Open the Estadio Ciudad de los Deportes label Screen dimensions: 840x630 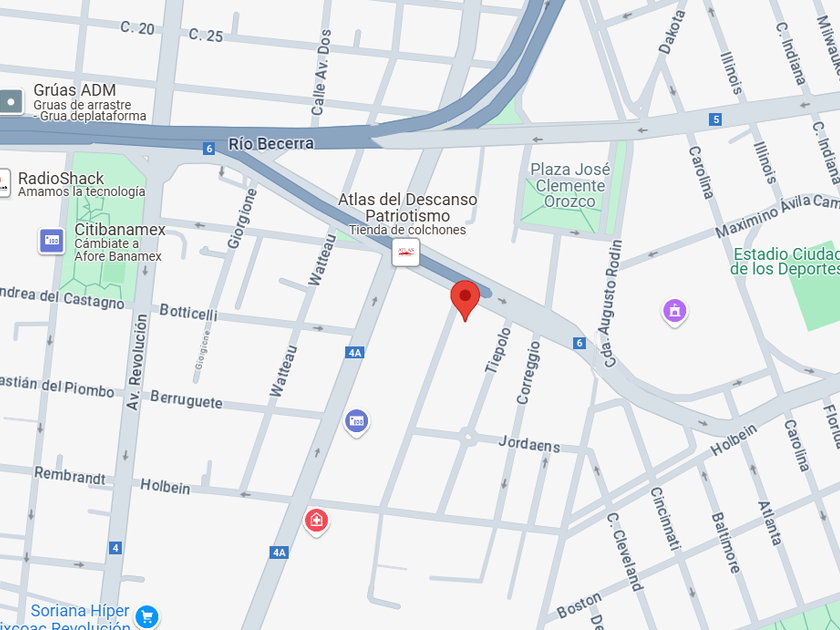click(785, 261)
